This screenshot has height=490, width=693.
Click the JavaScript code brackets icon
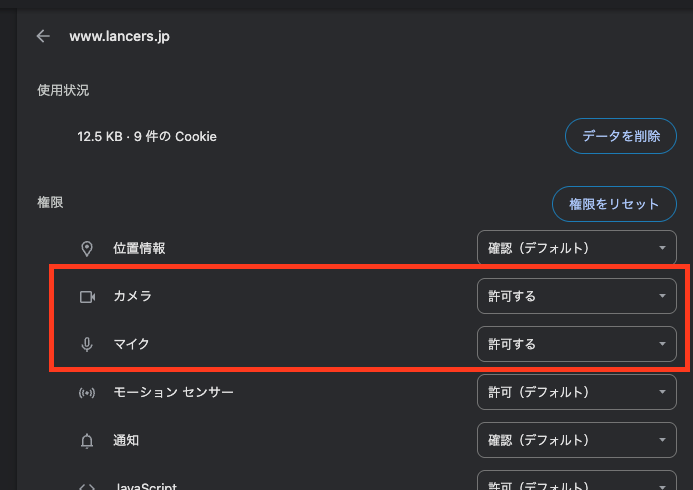[87, 486]
